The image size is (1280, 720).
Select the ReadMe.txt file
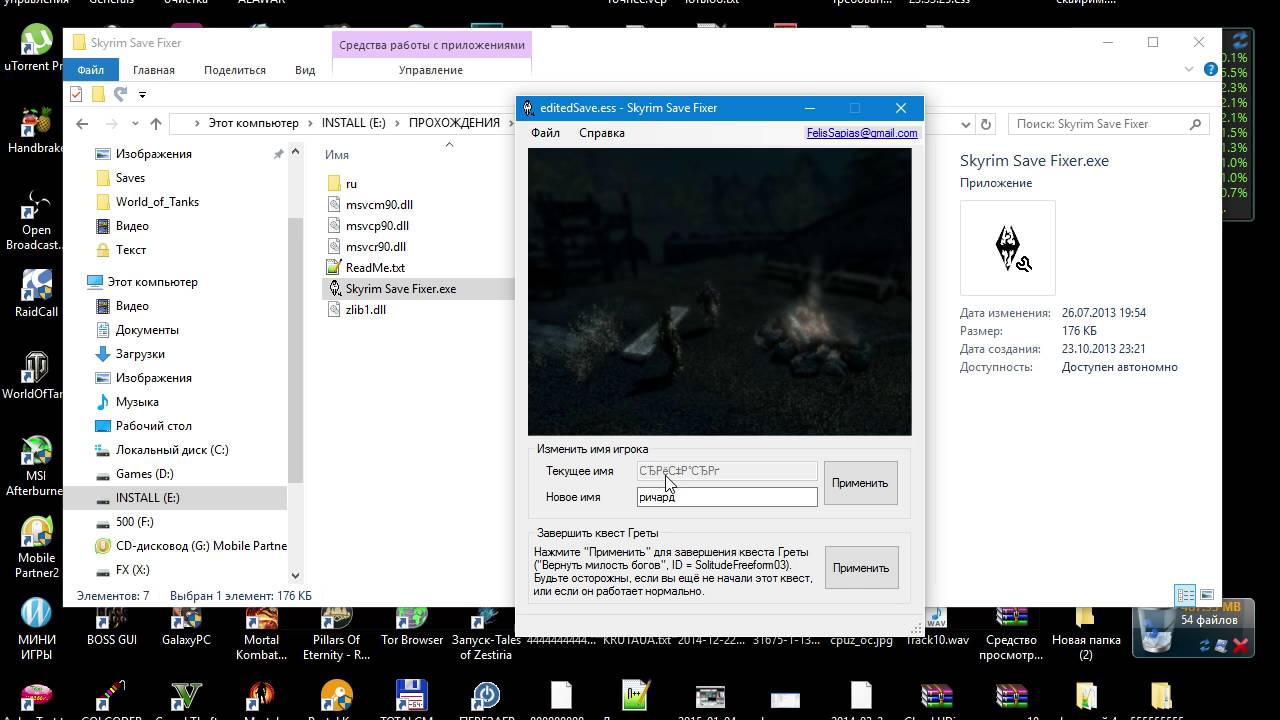click(375, 268)
